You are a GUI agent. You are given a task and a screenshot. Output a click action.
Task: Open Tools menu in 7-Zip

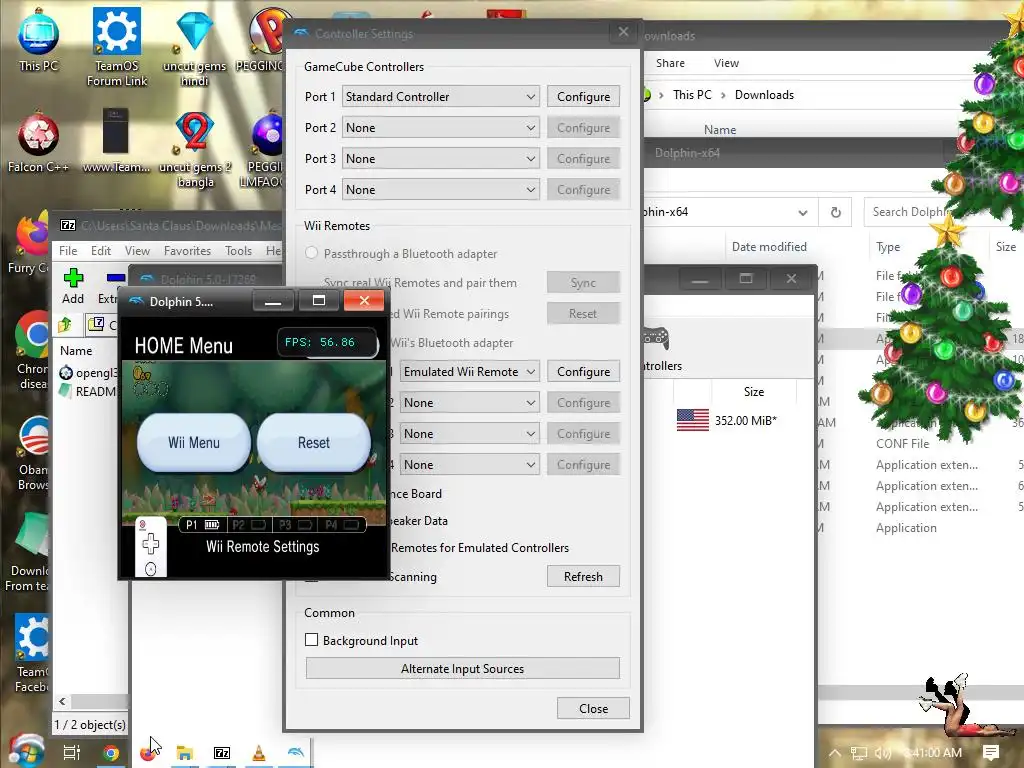click(238, 251)
